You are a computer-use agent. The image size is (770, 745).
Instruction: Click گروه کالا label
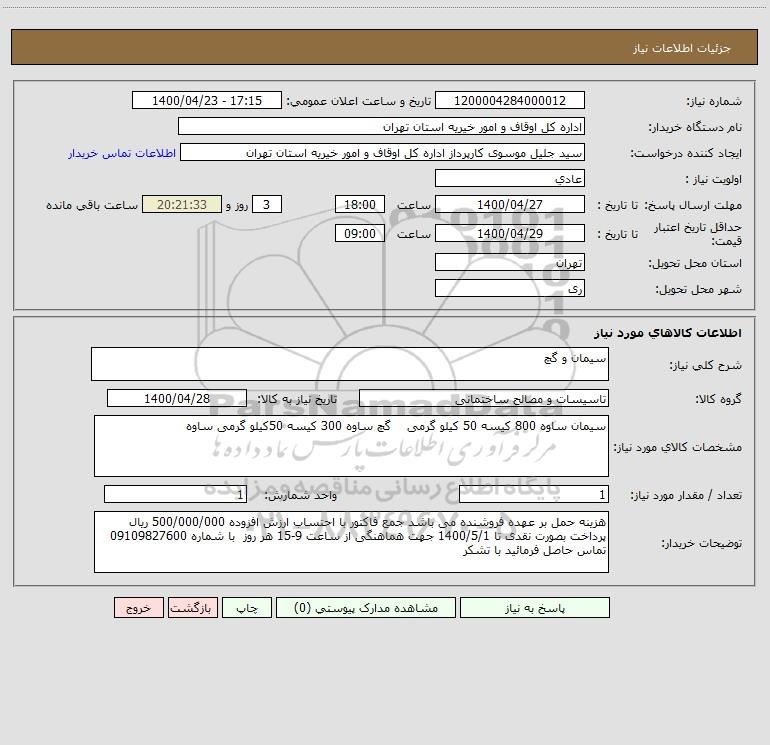click(719, 399)
